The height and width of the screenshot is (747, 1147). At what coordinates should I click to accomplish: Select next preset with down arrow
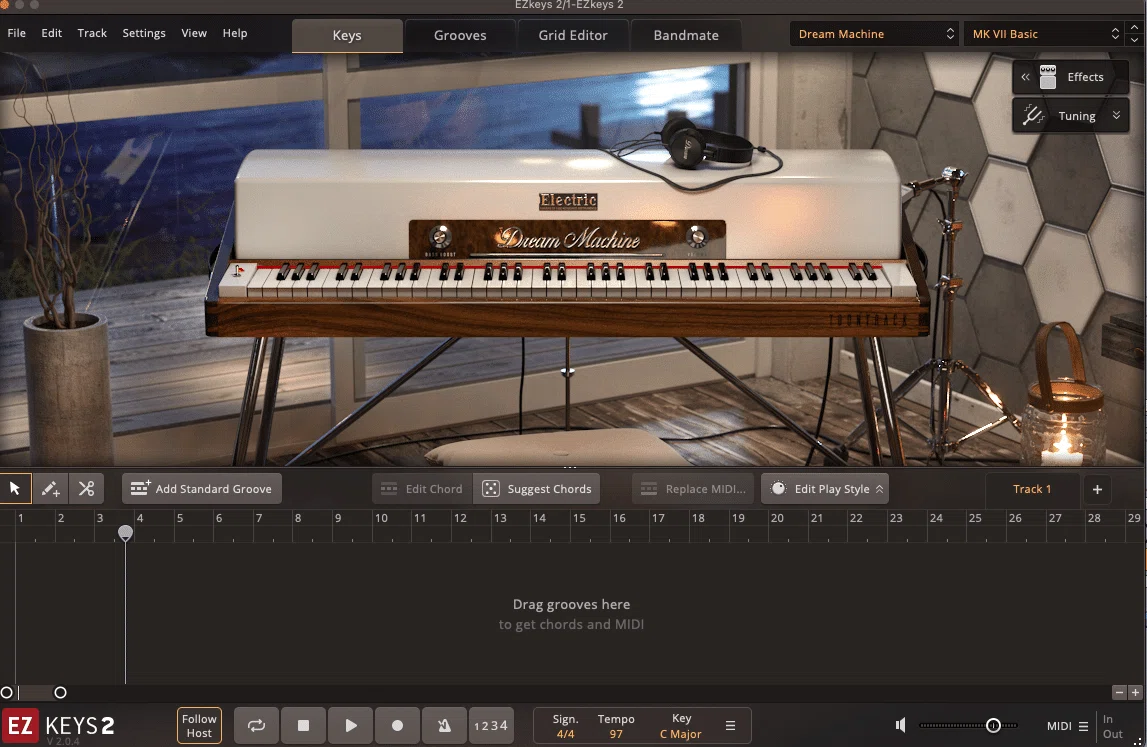click(x=1135, y=40)
